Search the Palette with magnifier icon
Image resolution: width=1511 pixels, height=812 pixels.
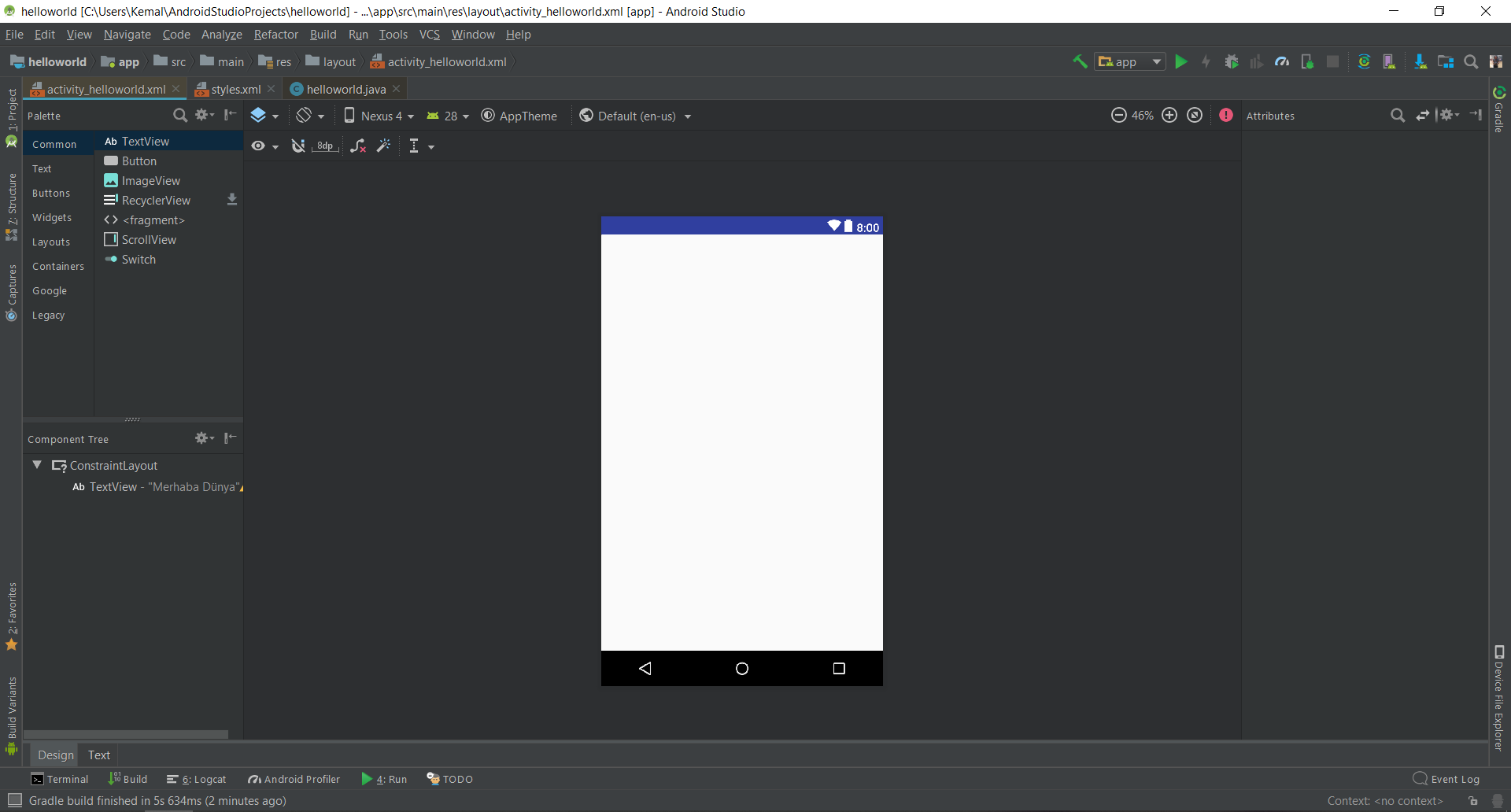[x=180, y=116]
